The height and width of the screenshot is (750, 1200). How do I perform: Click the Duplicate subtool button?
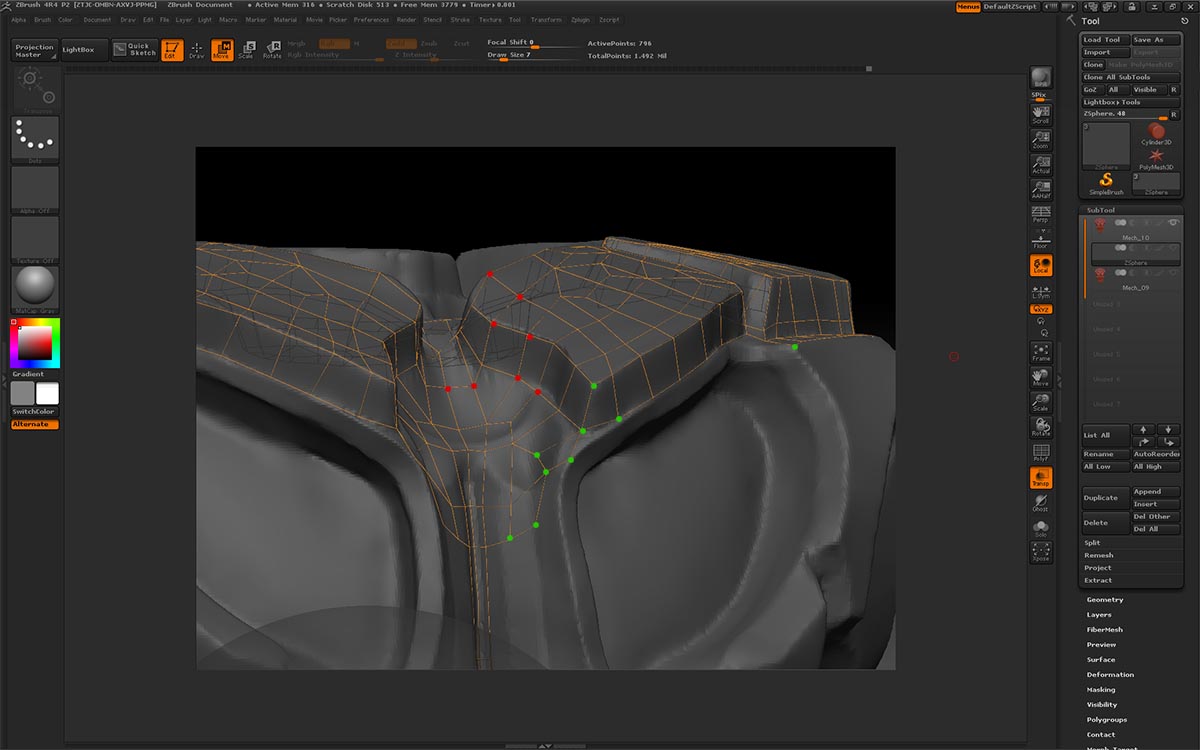coord(1106,497)
